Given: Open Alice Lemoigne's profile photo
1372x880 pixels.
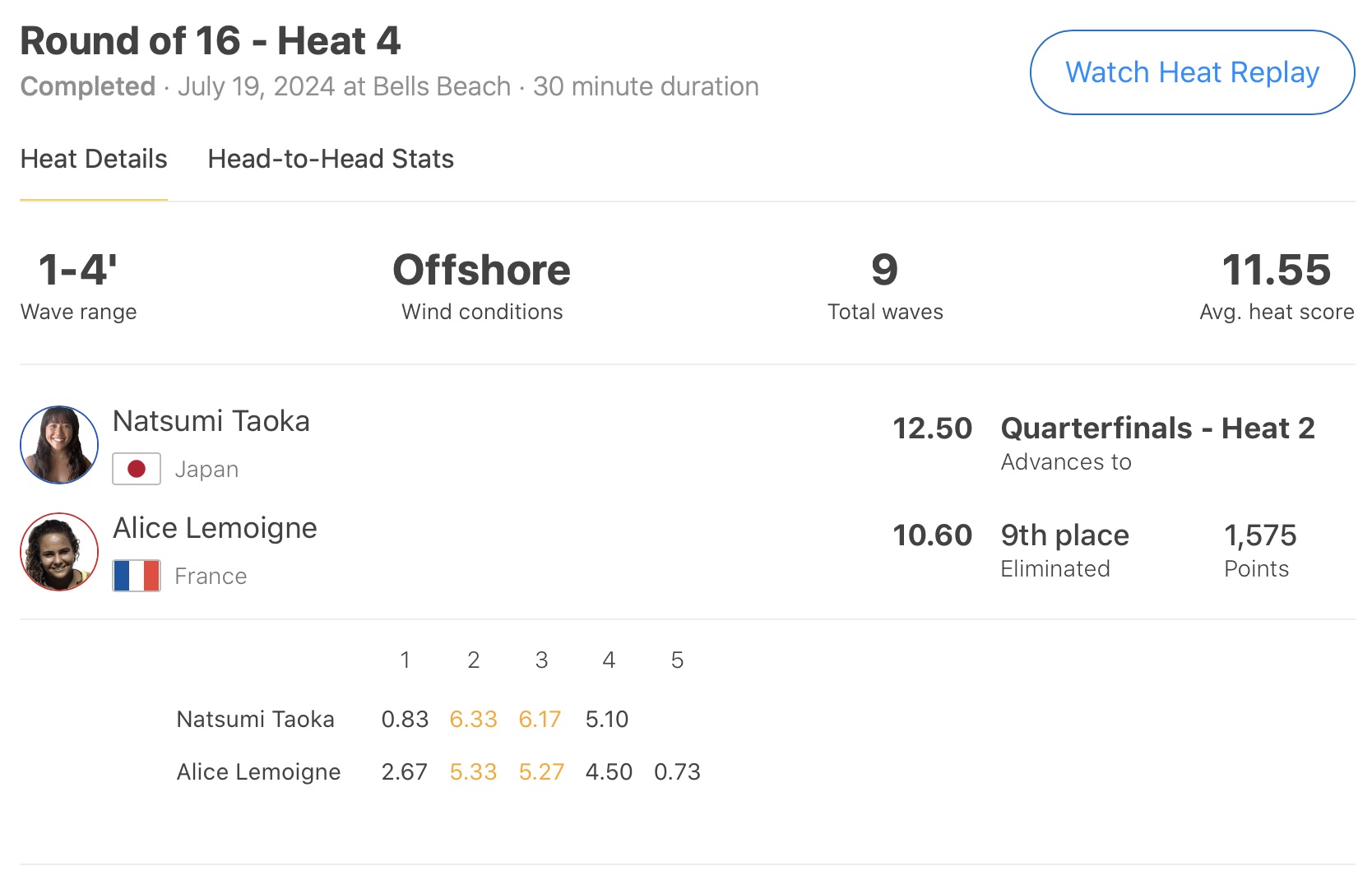Looking at the screenshot, I should (x=59, y=552).
